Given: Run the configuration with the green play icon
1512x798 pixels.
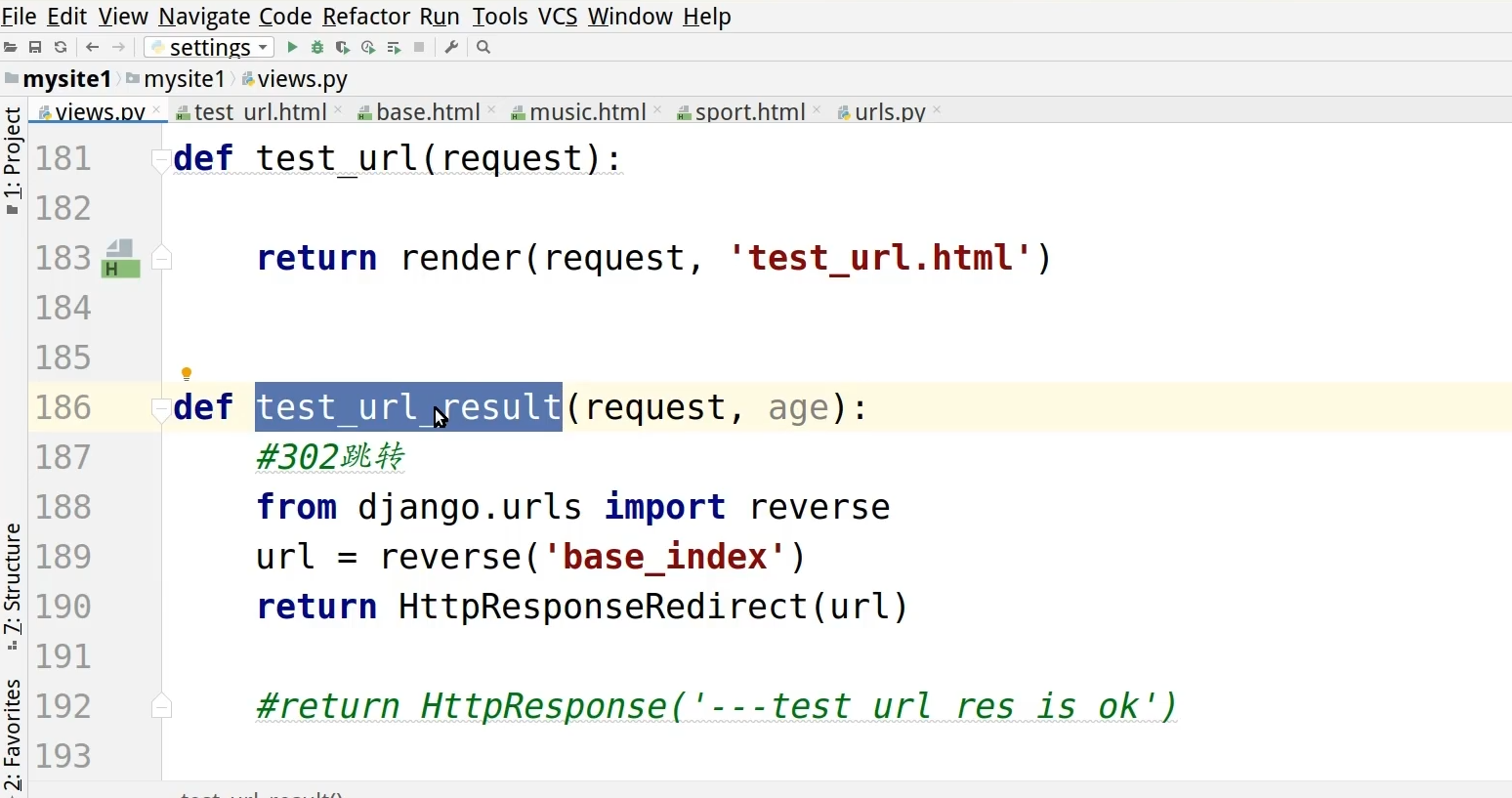Looking at the screenshot, I should pos(292,47).
